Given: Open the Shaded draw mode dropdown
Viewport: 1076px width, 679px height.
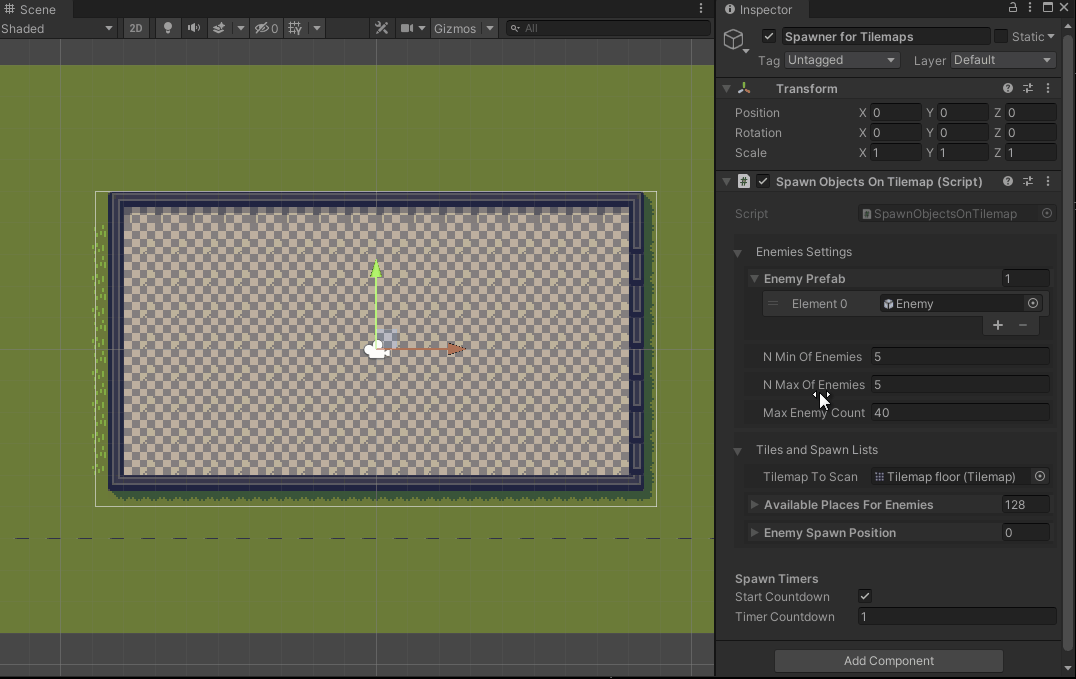Looking at the screenshot, I should pos(57,28).
